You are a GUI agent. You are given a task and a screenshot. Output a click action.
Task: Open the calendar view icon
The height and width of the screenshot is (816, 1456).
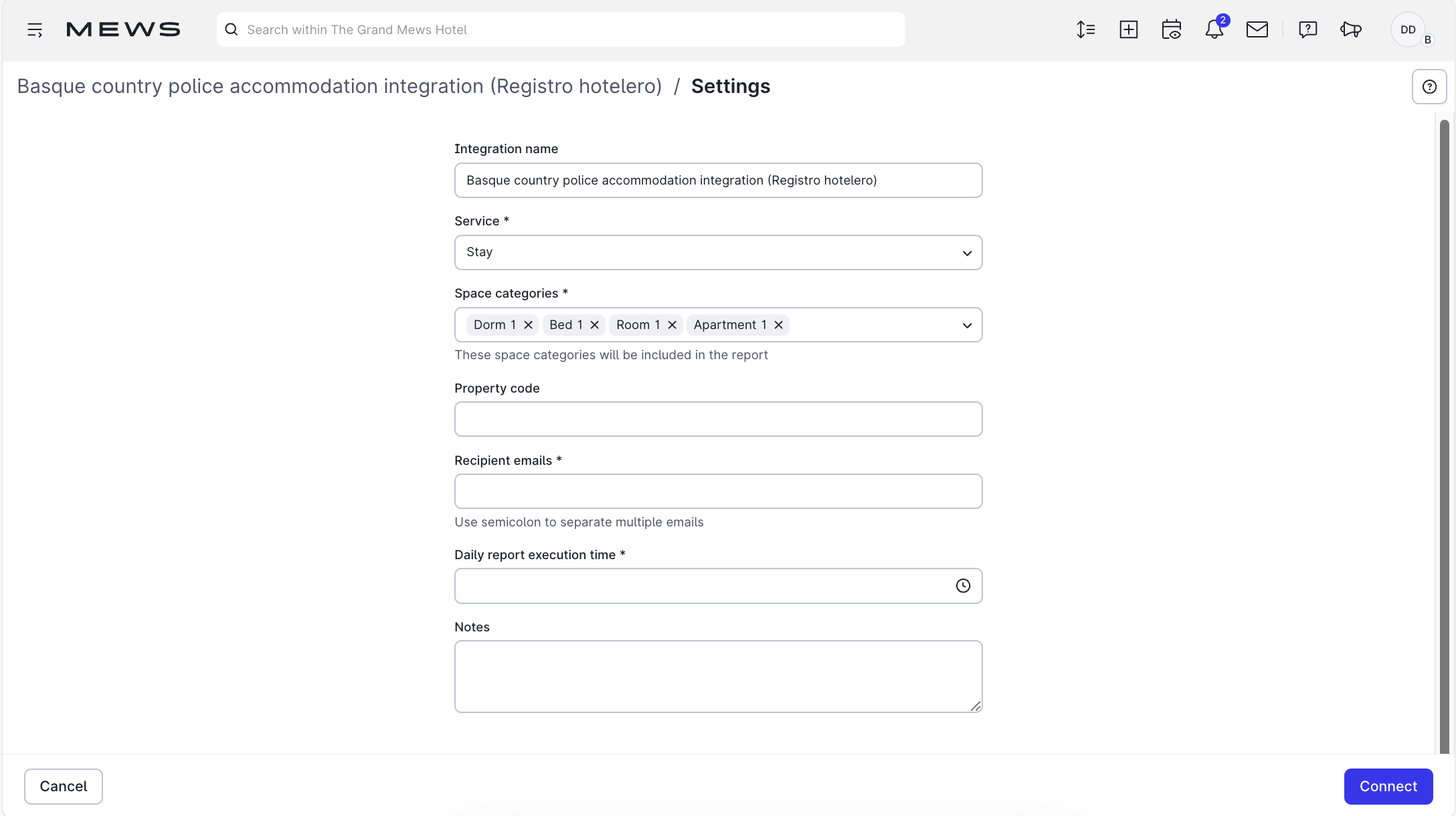[1171, 29]
